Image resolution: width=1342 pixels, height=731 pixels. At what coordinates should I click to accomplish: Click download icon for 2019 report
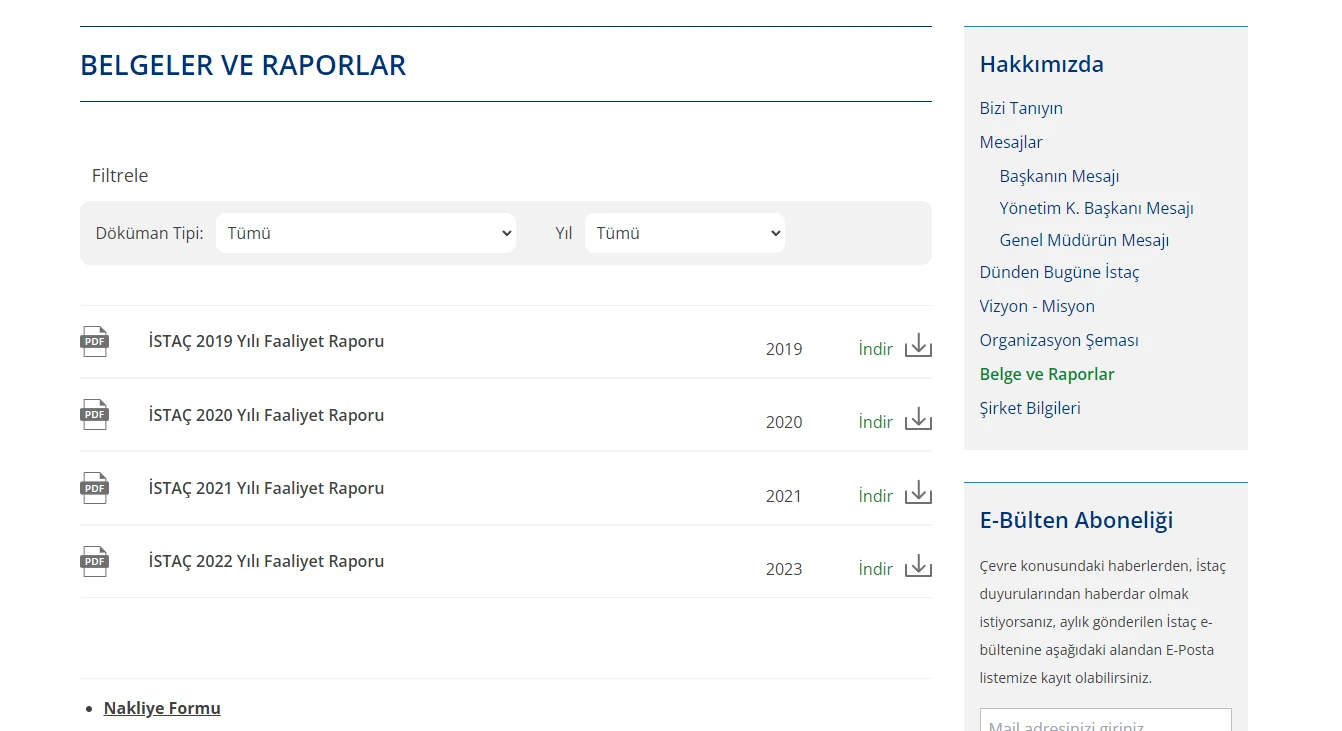click(x=918, y=346)
